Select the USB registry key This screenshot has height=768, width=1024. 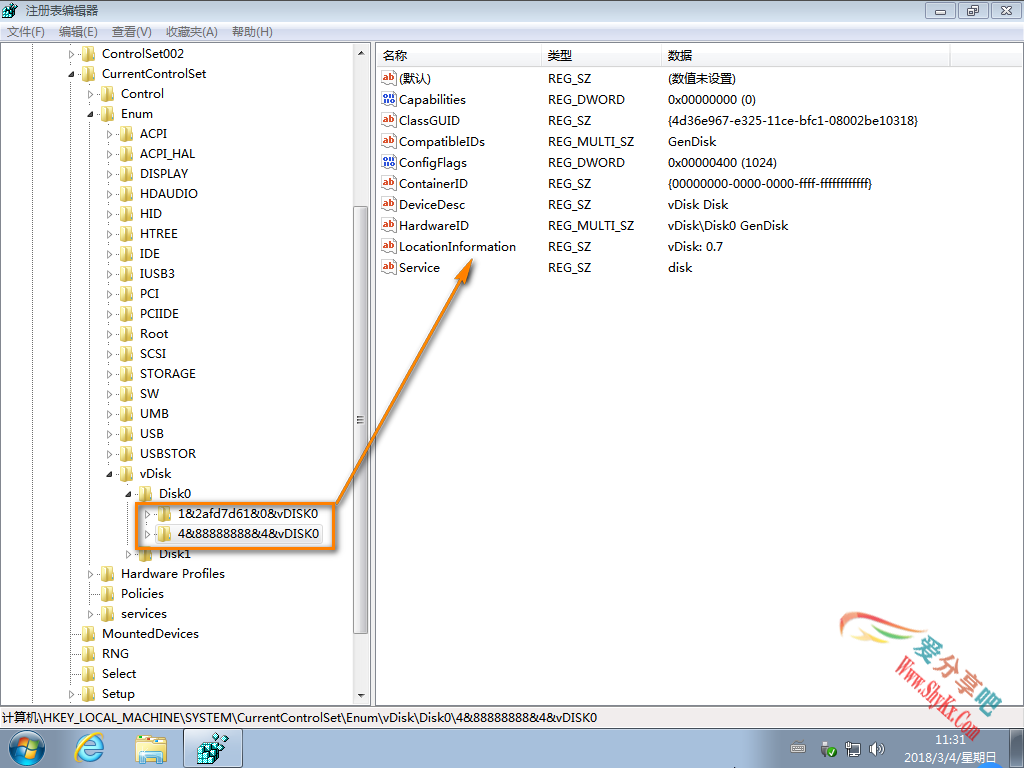coord(152,434)
